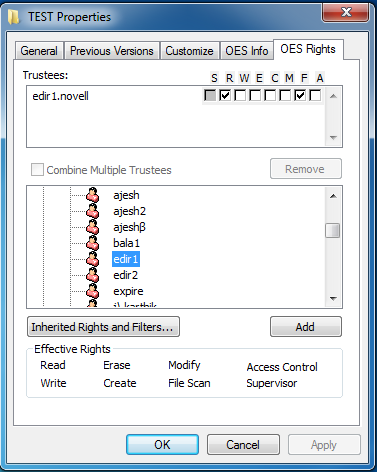Viewport: 377px width, 472px height.
Task: Click the File Scan effective right label
Action: (189, 383)
